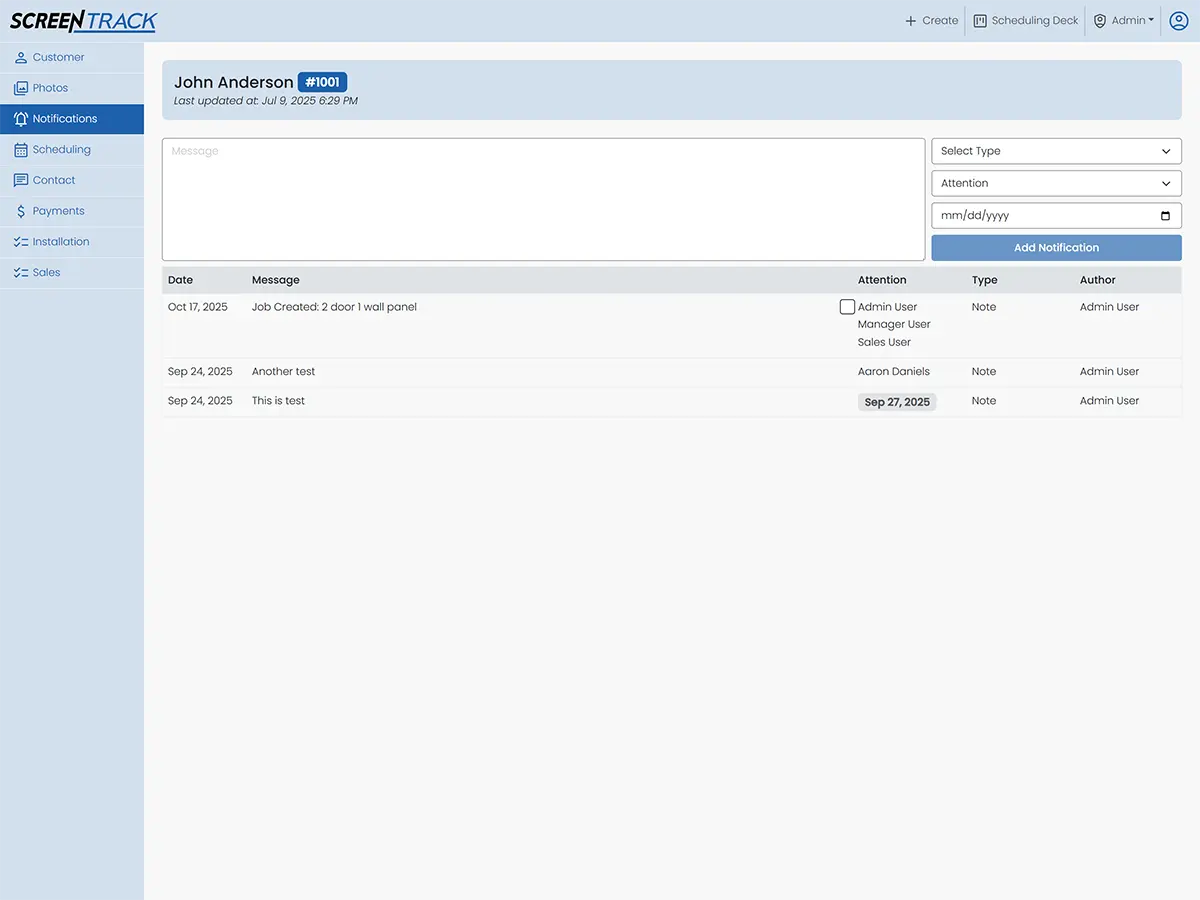The width and height of the screenshot is (1200, 900).
Task: Click the Installation checklist icon
Action: point(20,242)
